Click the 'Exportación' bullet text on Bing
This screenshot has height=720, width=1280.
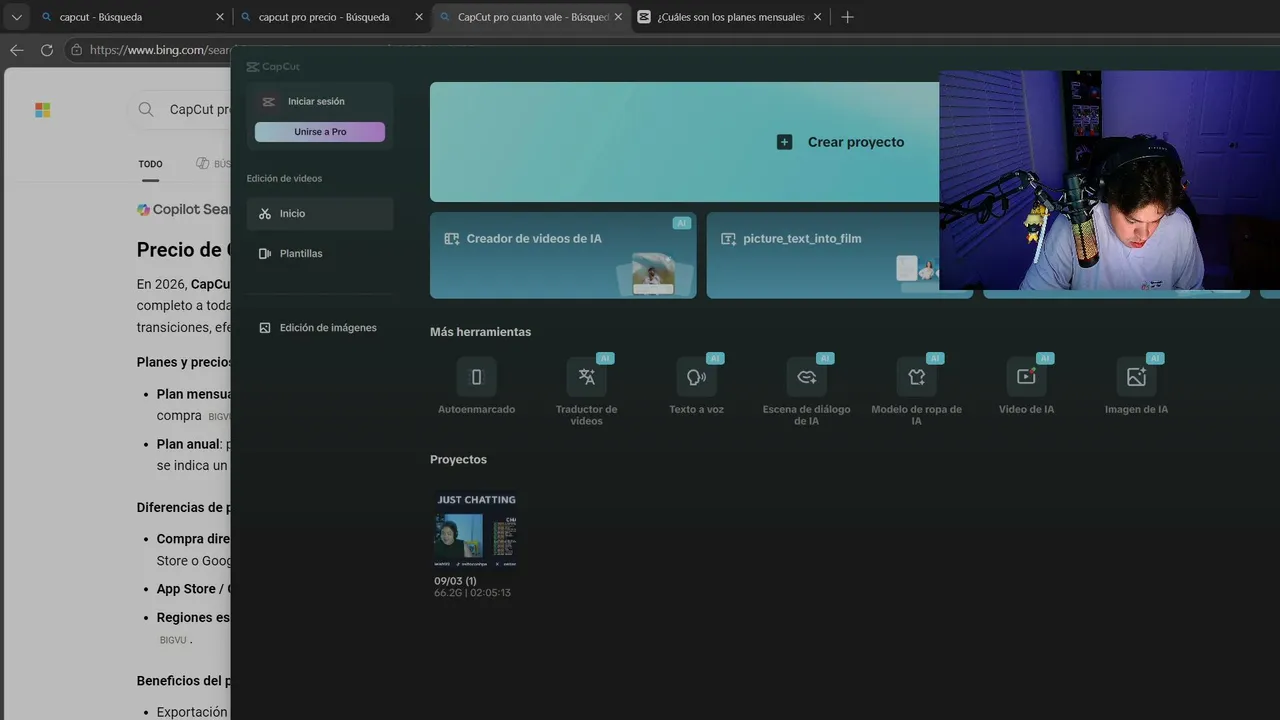192,712
